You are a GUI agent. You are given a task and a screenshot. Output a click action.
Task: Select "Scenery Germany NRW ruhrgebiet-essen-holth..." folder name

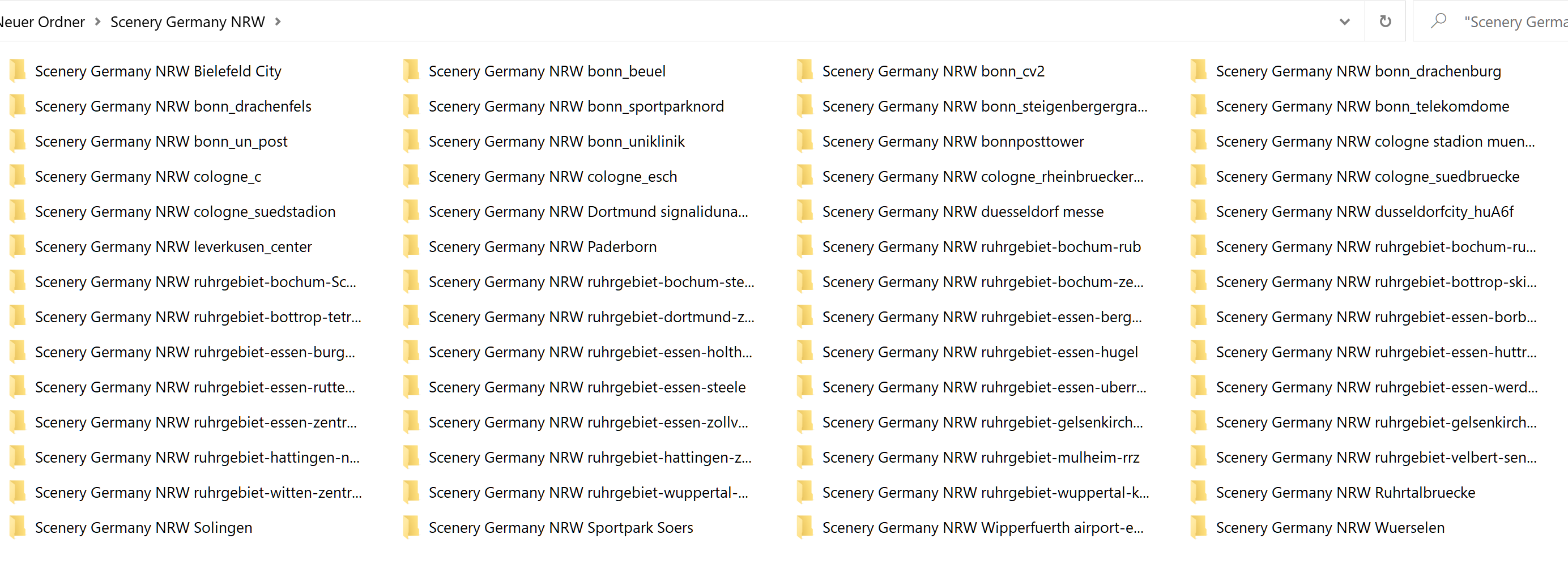point(590,352)
